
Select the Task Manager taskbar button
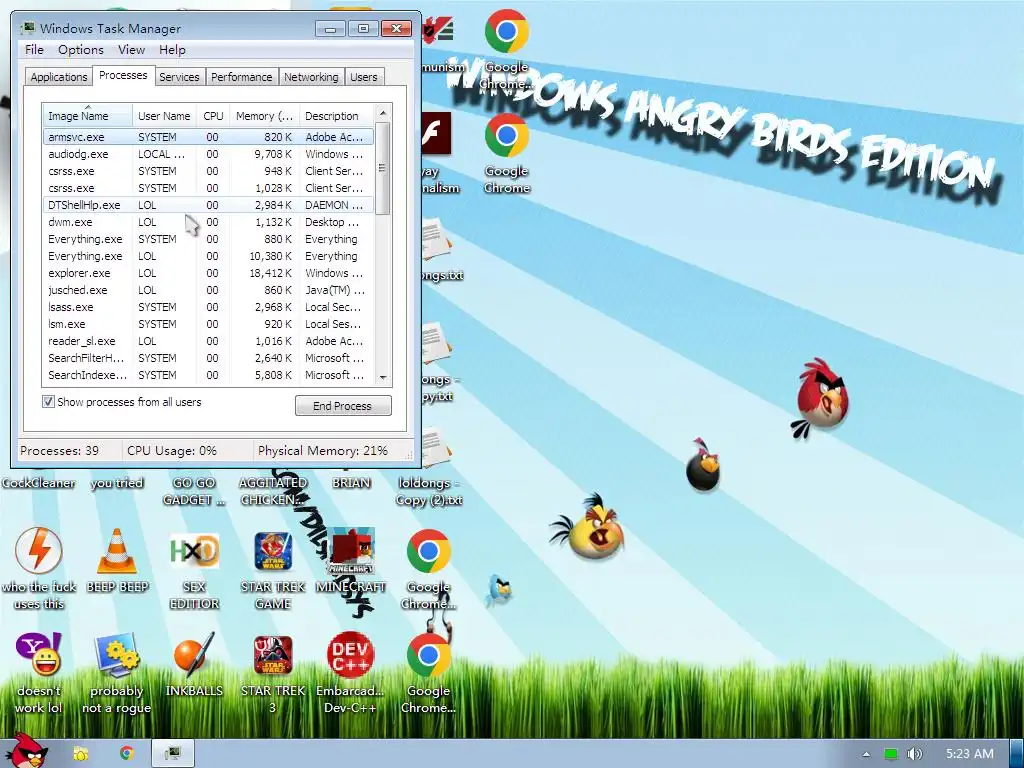point(173,754)
